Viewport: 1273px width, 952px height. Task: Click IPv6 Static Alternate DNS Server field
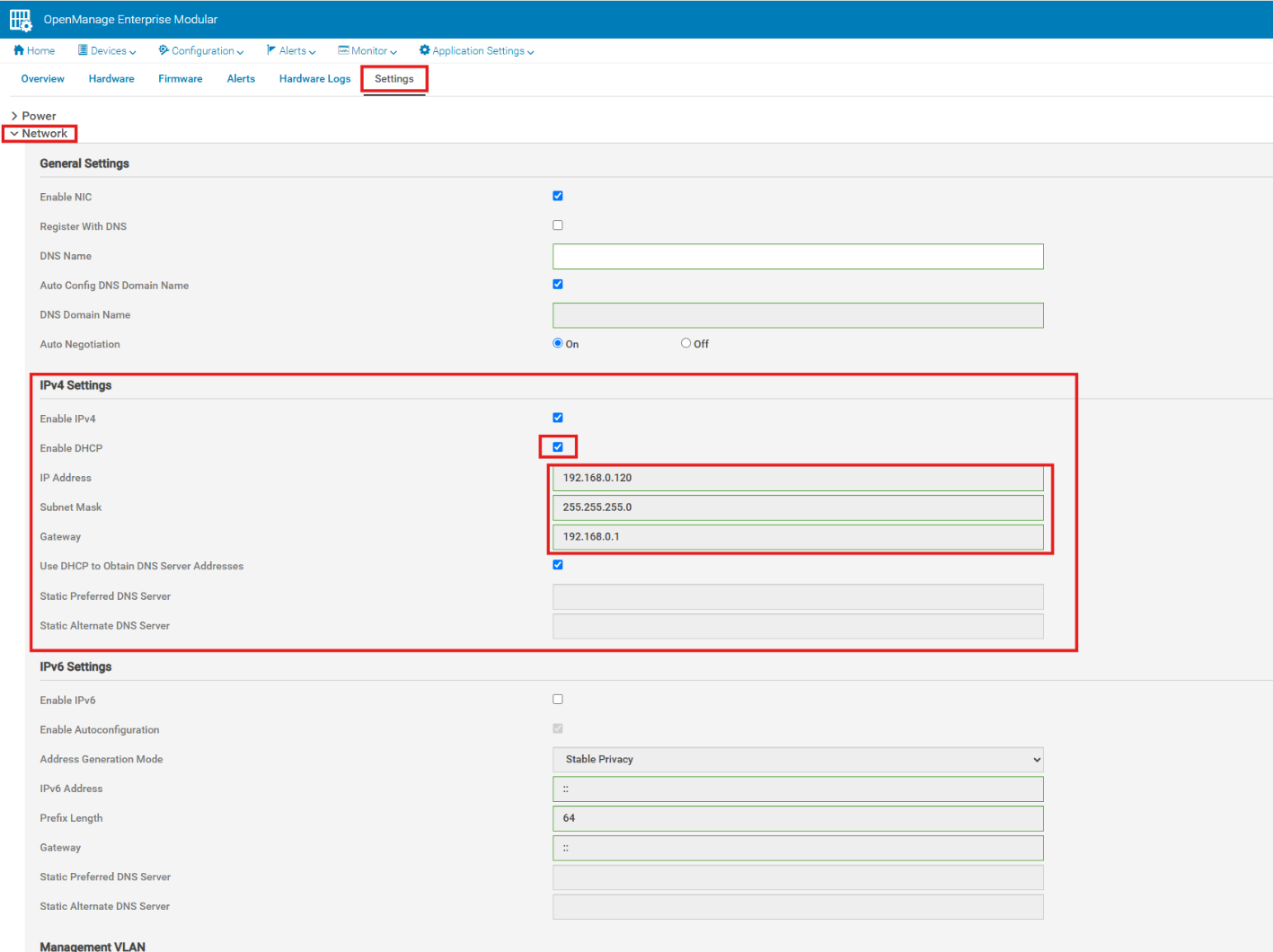click(x=798, y=907)
